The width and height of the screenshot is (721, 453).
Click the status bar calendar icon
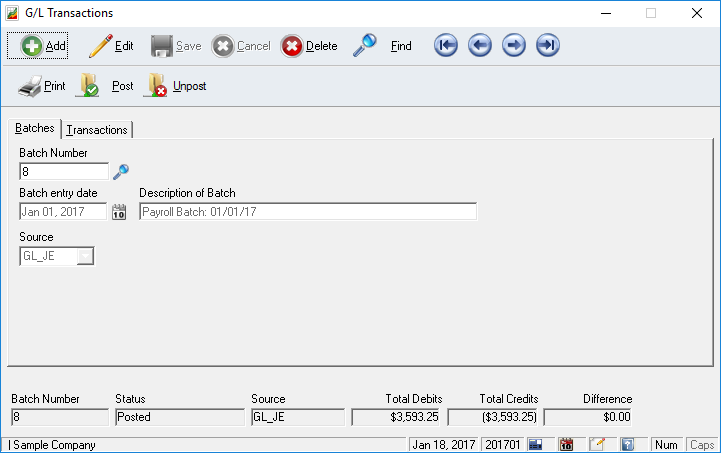pyautogui.click(x=566, y=444)
